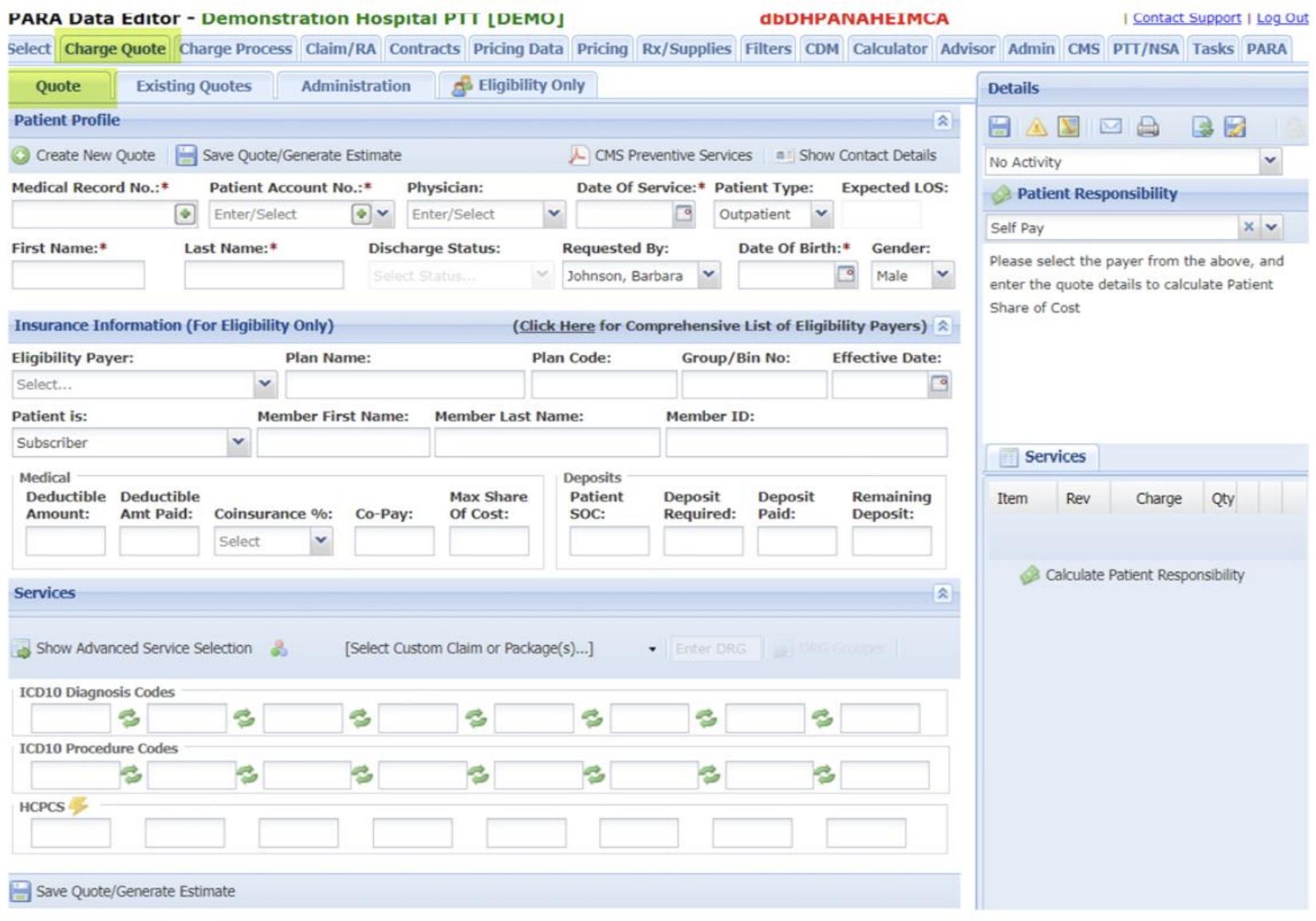
Task: Click the colored circles icon beside Advanced Service Selection
Action: [x=279, y=648]
